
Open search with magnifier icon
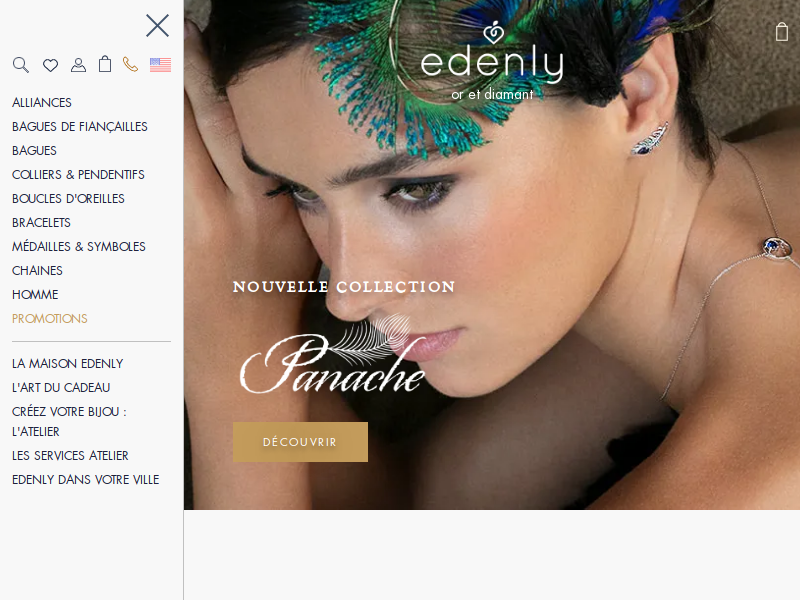click(x=21, y=65)
